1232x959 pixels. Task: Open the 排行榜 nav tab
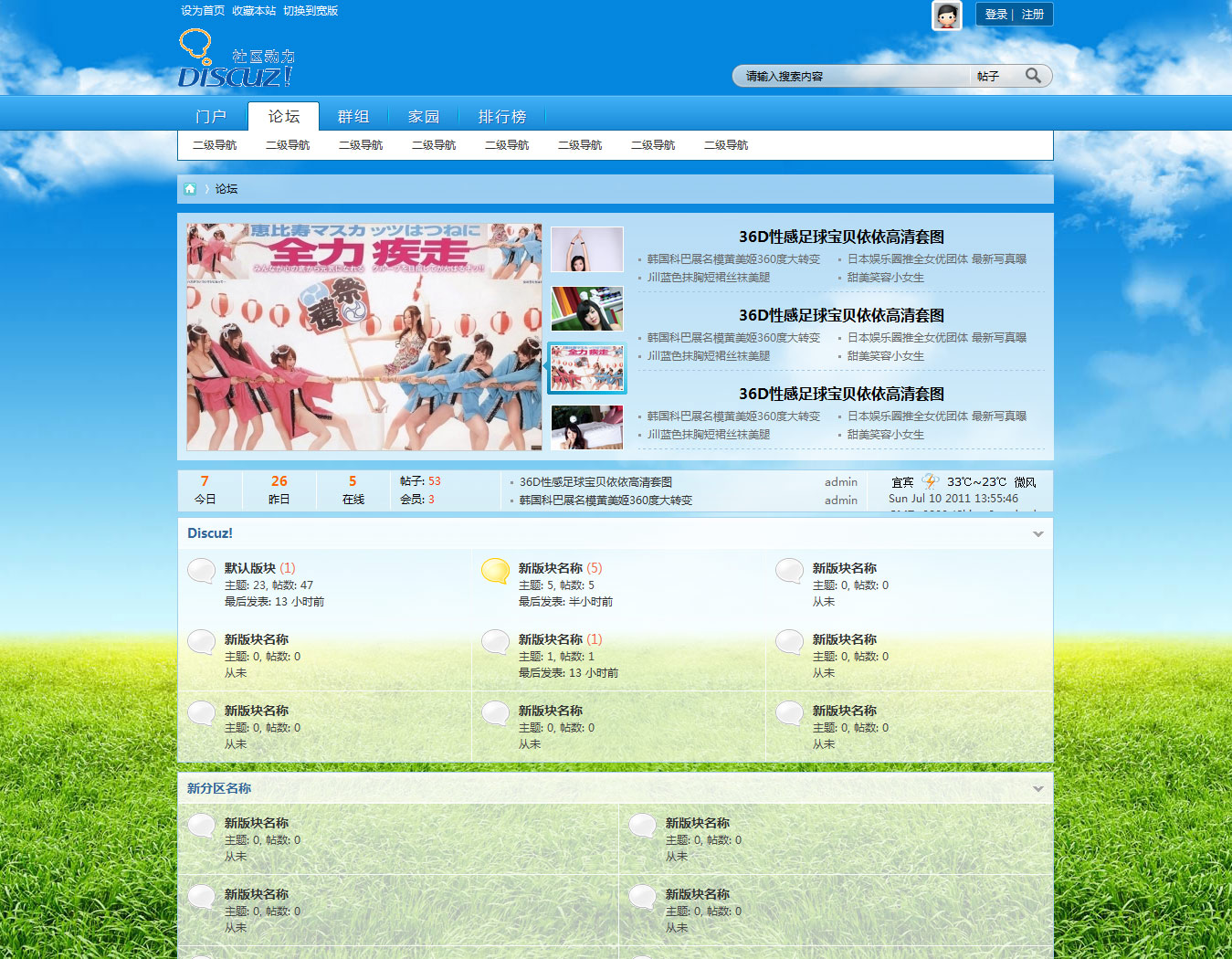pyautogui.click(x=502, y=117)
